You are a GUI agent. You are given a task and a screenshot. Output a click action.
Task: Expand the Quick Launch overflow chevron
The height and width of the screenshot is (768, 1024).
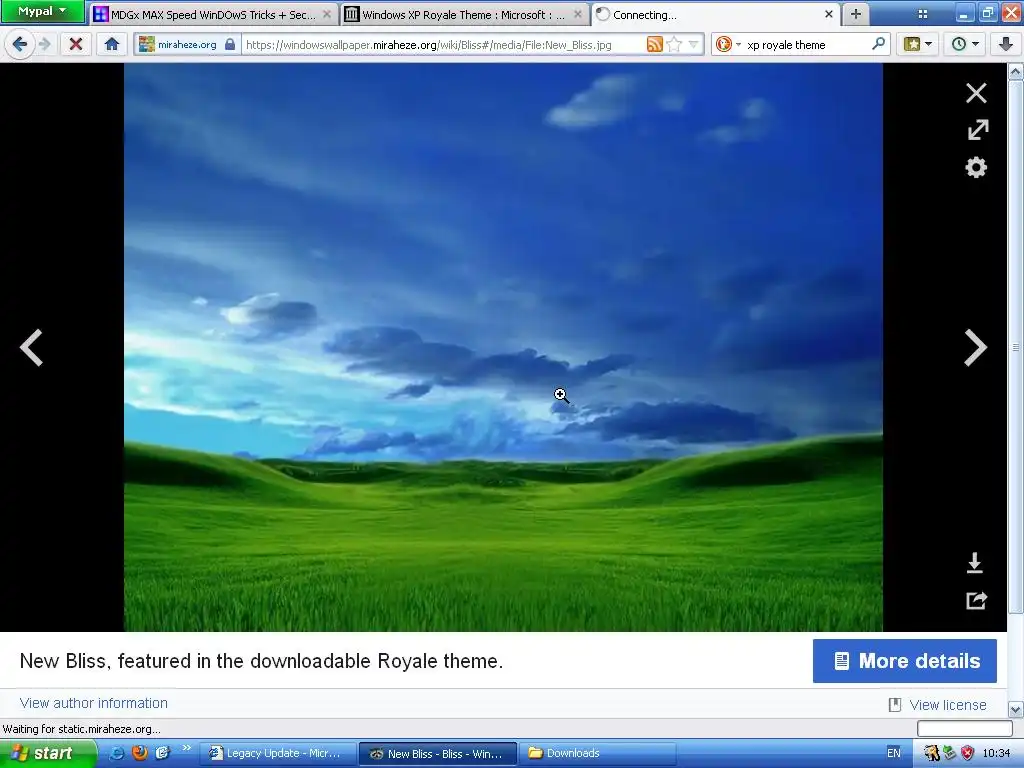coord(186,748)
